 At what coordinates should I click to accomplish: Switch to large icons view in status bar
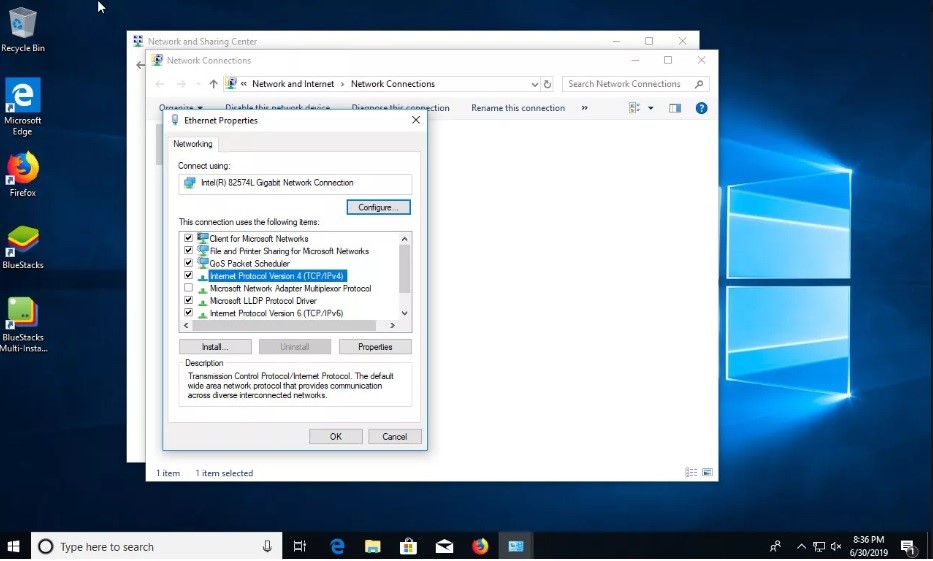point(707,472)
